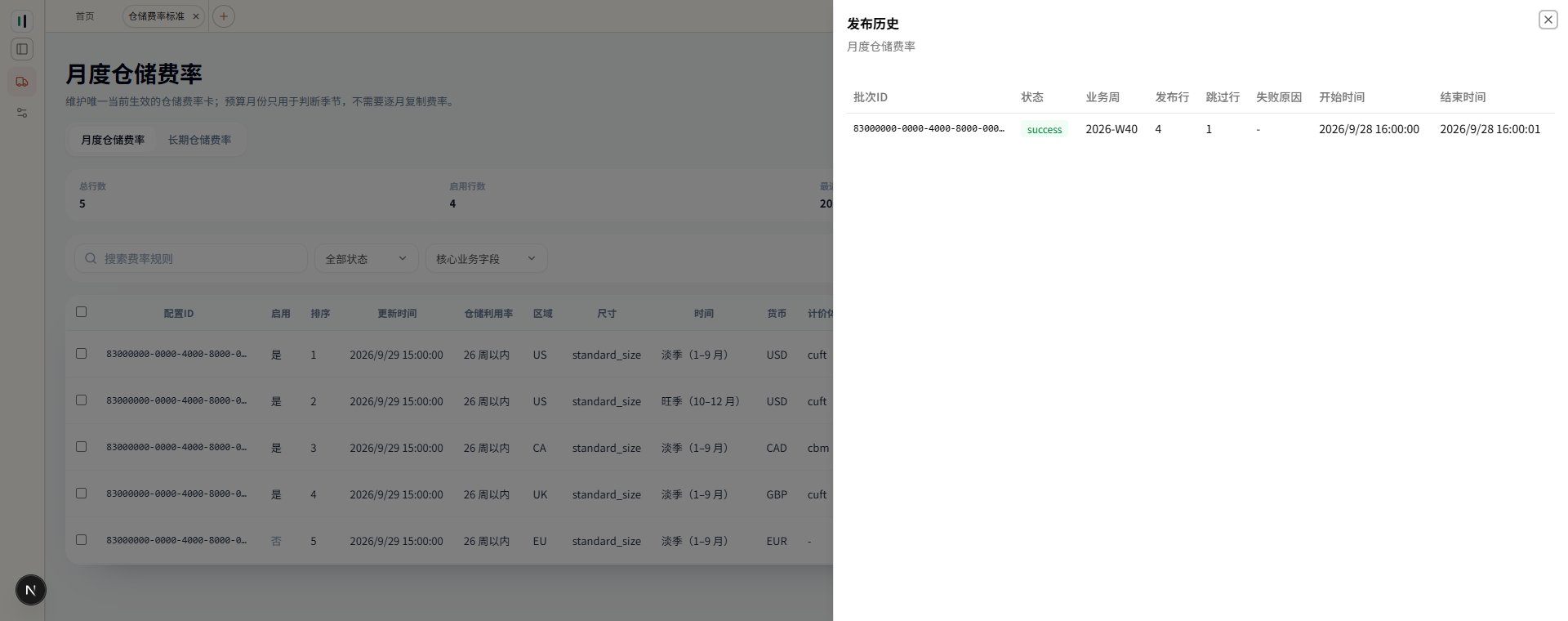Click the 配置ID column header
The width and height of the screenshot is (1568, 621).
coord(178,313)
